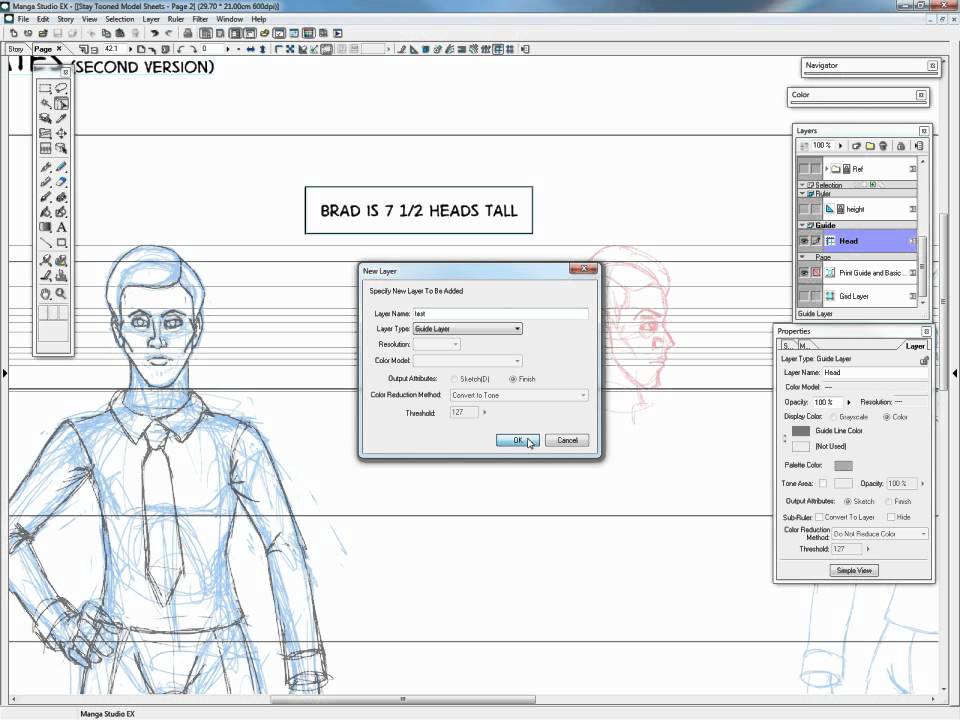Open the Filter menu
The height and width of the screenshot is (720, 960).
point(200,19)
